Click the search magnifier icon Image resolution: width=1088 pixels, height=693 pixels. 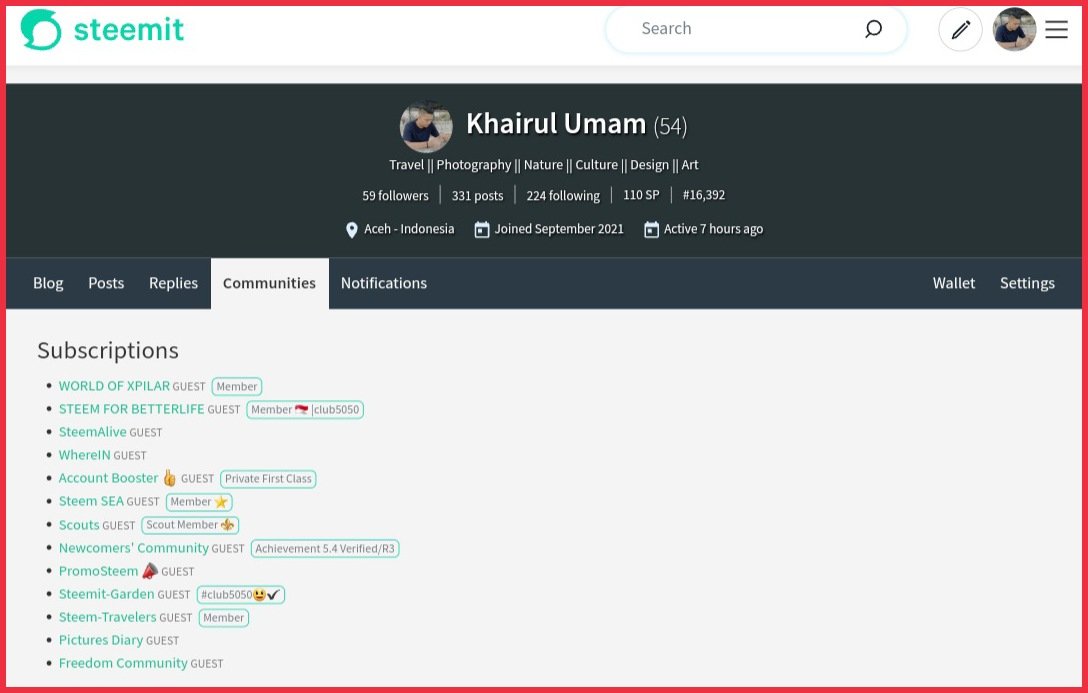(x=873, y=28)
